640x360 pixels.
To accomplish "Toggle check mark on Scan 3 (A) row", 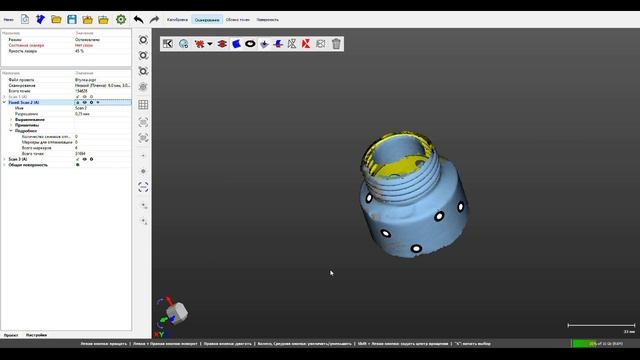I will [x=78, y=159].
